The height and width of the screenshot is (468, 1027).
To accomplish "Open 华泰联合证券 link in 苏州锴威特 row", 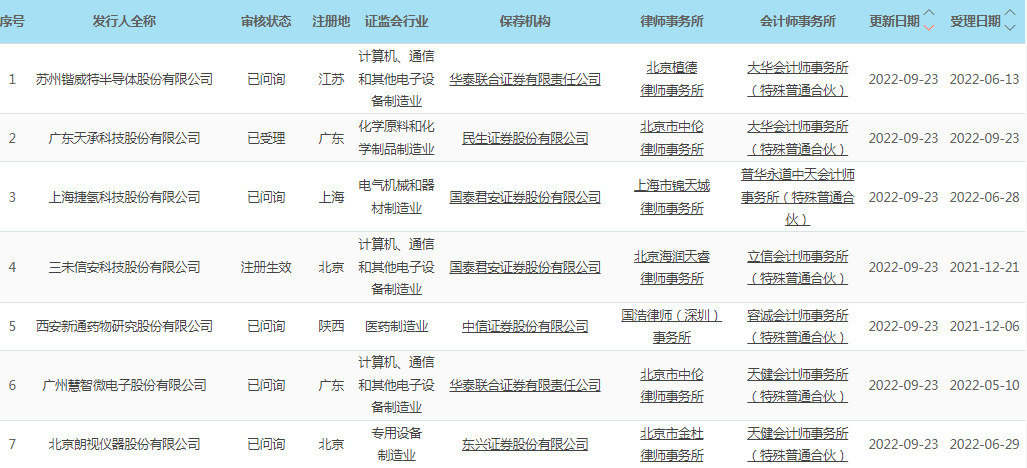I will tap(525, 80).
